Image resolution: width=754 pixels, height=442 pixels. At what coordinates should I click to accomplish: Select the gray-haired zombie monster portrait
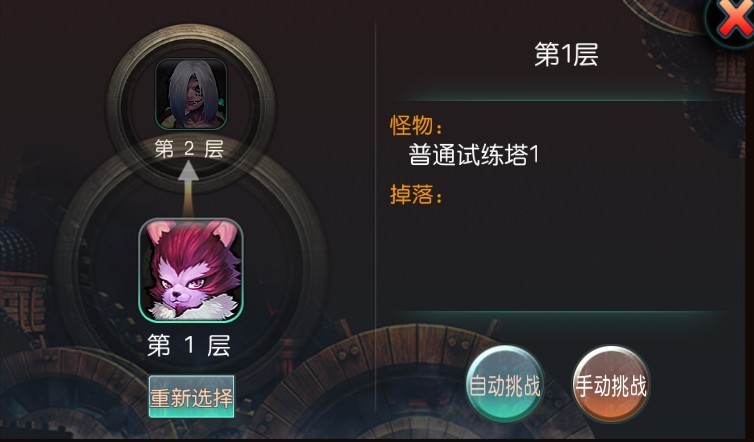coord(191,94)
